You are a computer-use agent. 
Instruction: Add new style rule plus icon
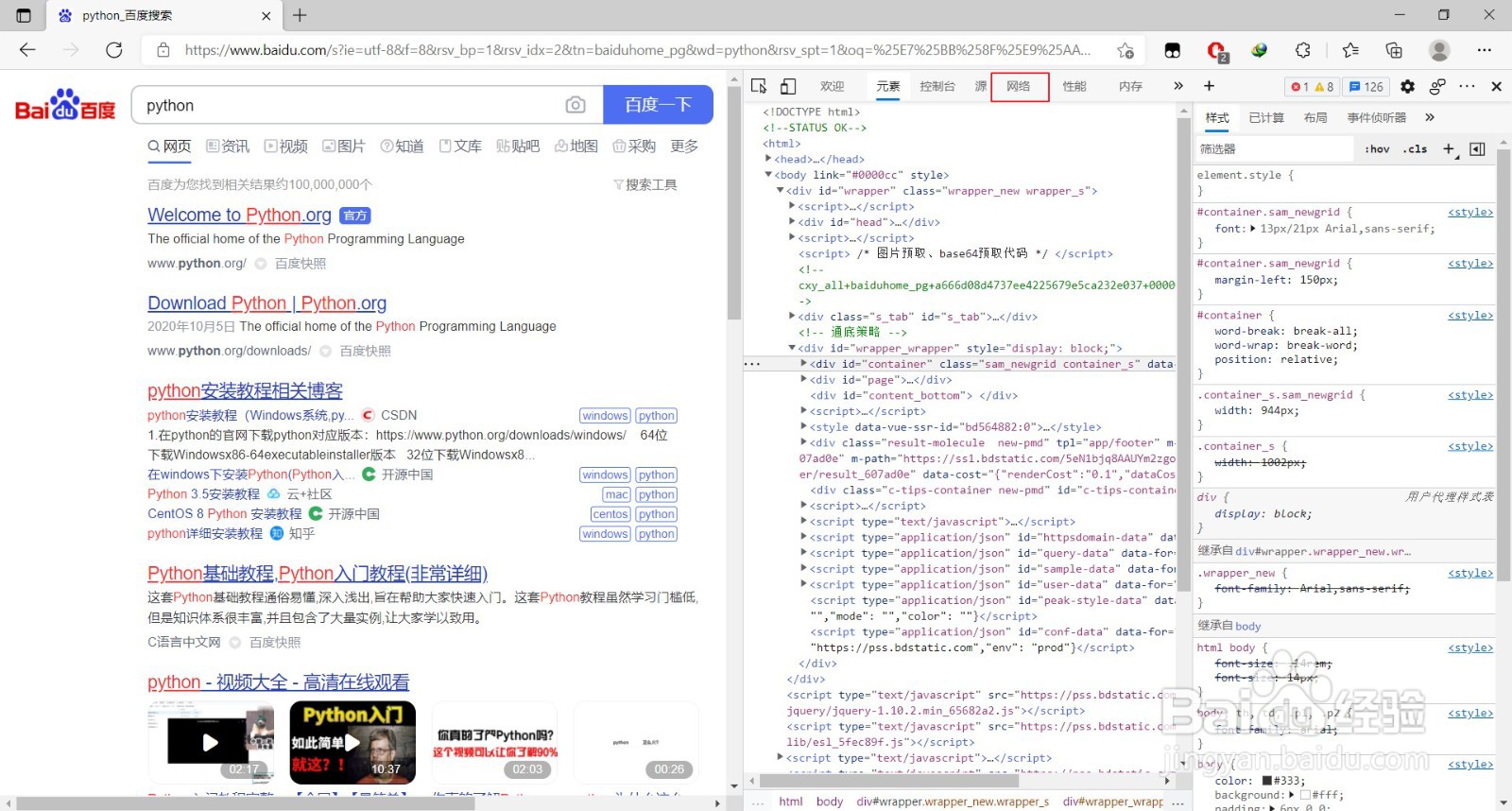[x=1450, y=149]
